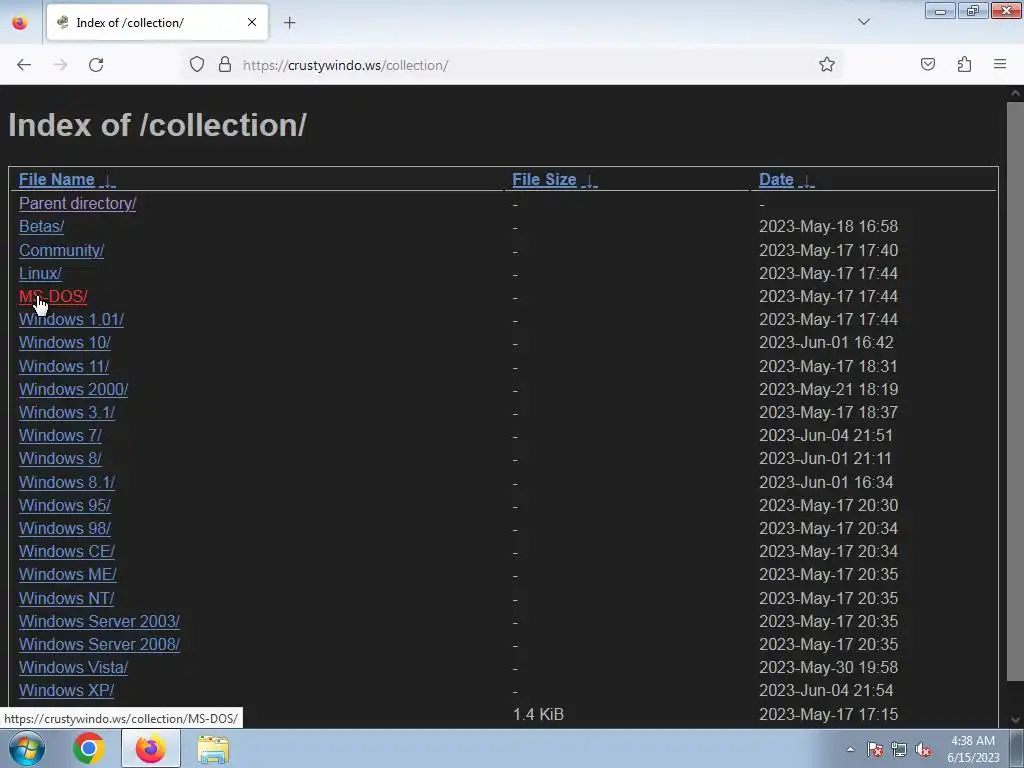Open the Windows Vista/ folder link
Screen dimensions: 1024x768
coord(73,668)
